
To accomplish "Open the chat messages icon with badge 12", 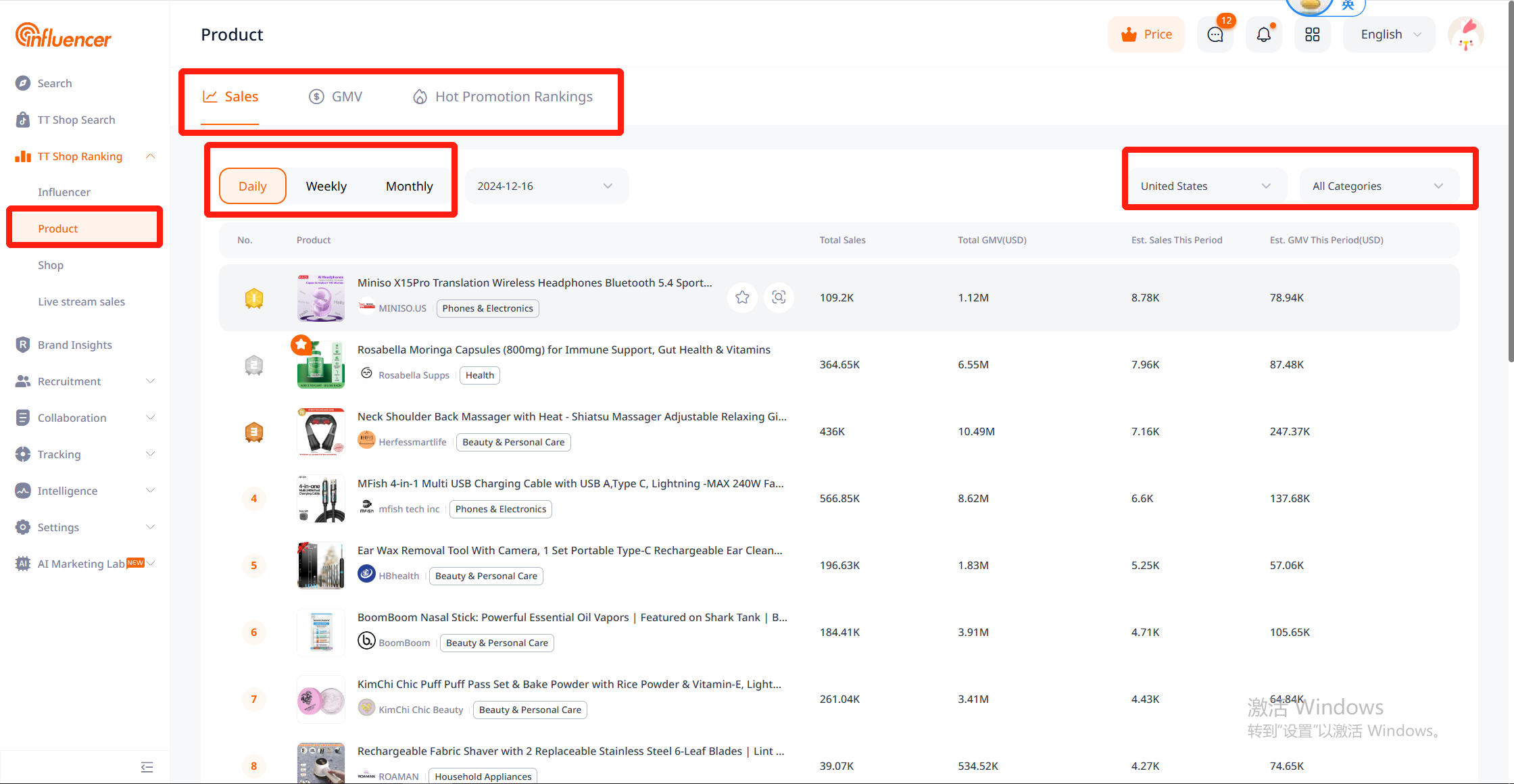I will click(1215, 34).
